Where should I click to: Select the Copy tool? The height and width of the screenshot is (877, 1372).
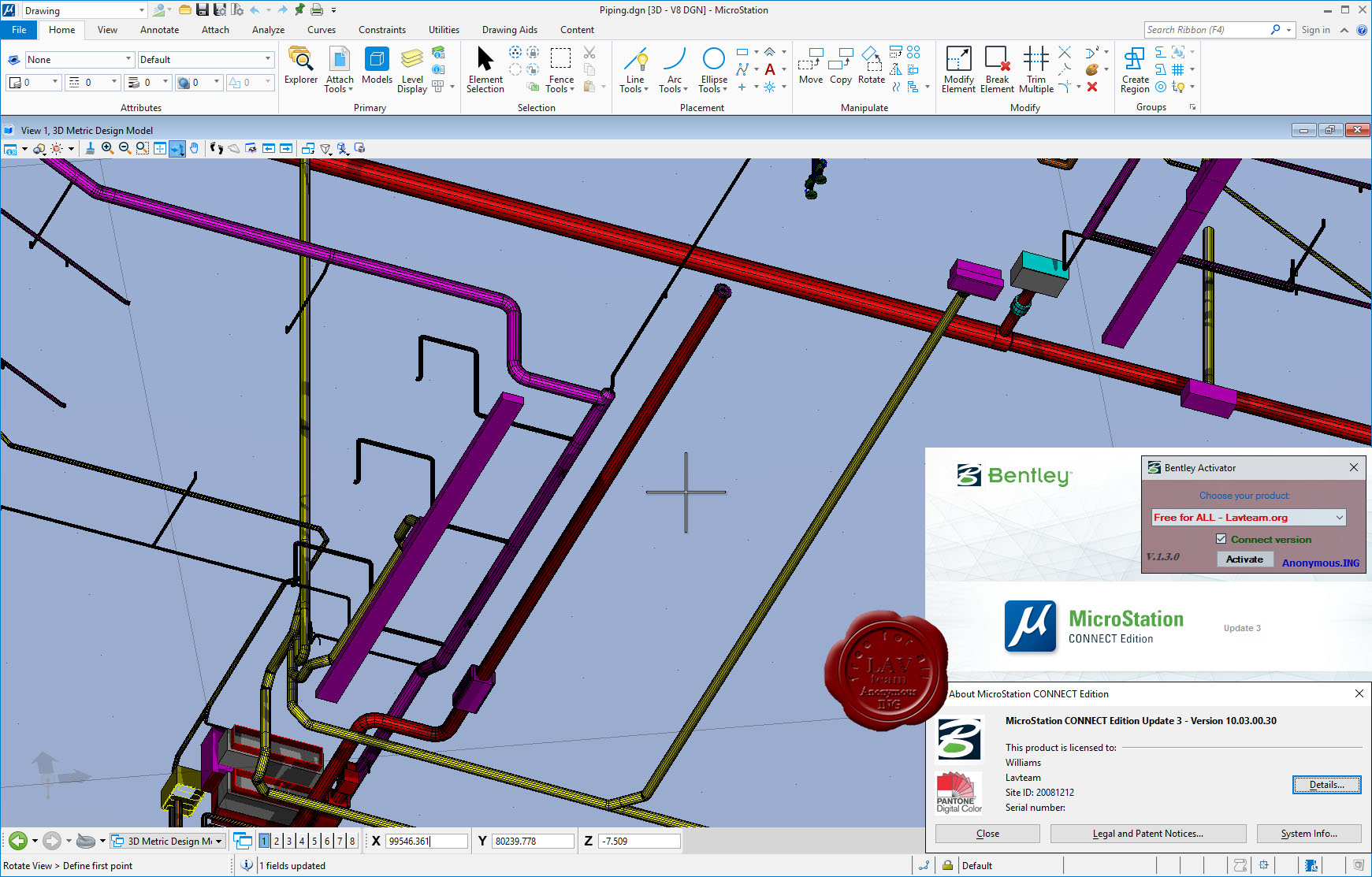tap(841, 65)
